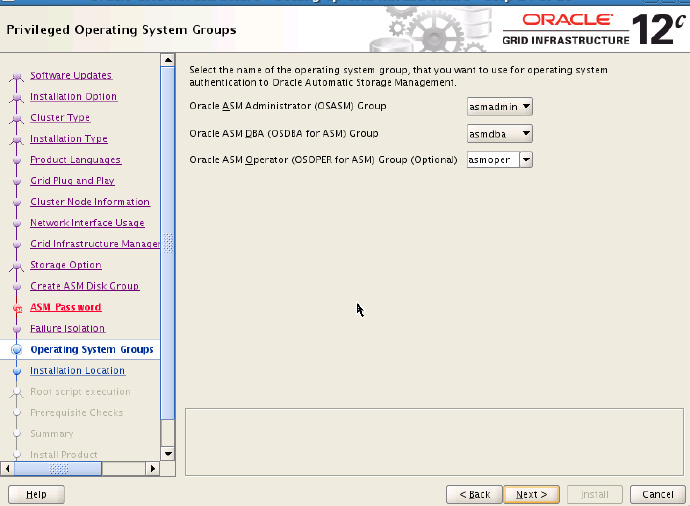690x506 pixels.
Task: Jump to Storage Option step
Action: click(x=66, y=265)
